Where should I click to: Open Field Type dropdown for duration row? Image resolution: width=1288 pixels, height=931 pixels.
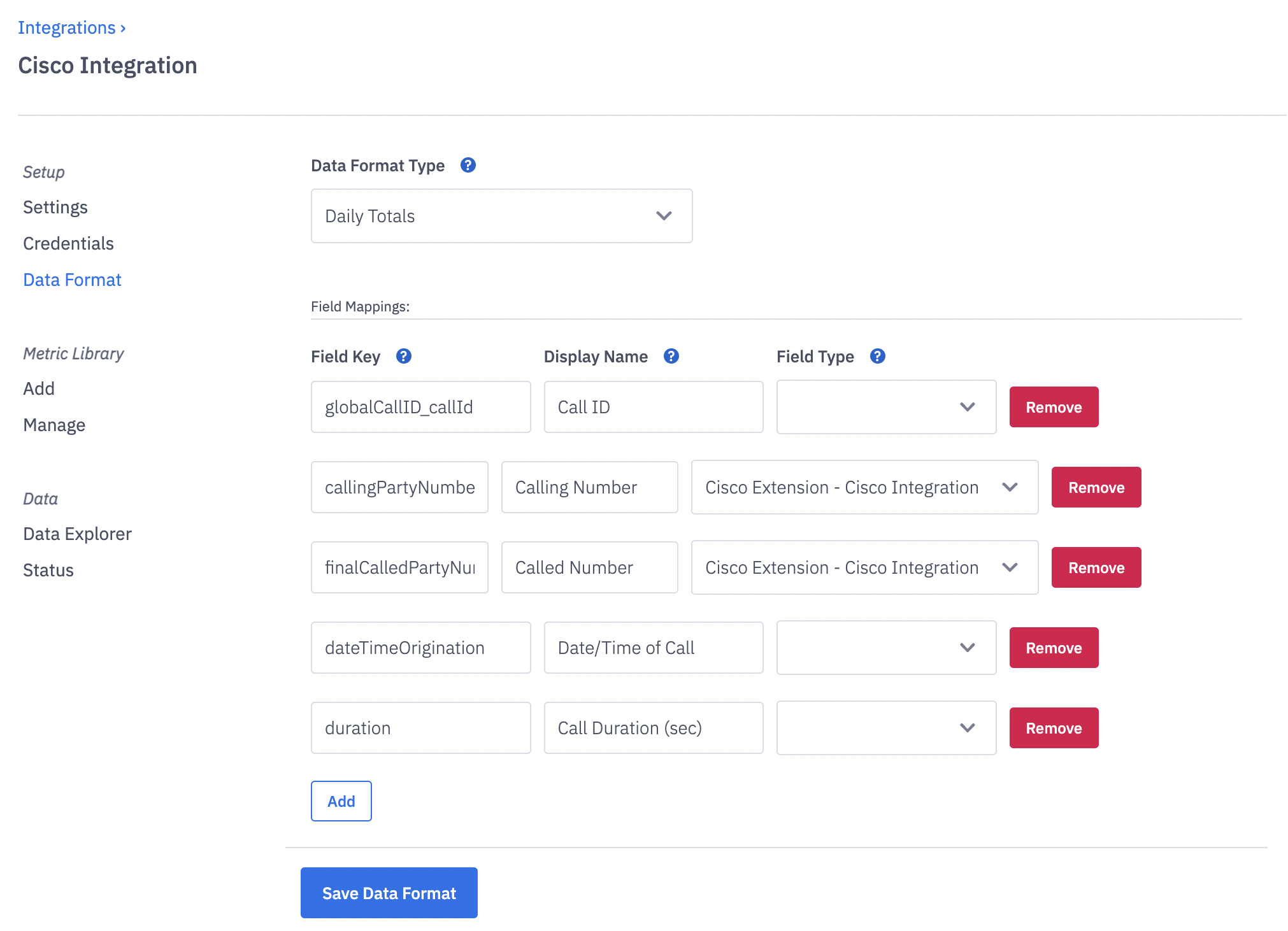pyautogui.click(x=885, y=728)
